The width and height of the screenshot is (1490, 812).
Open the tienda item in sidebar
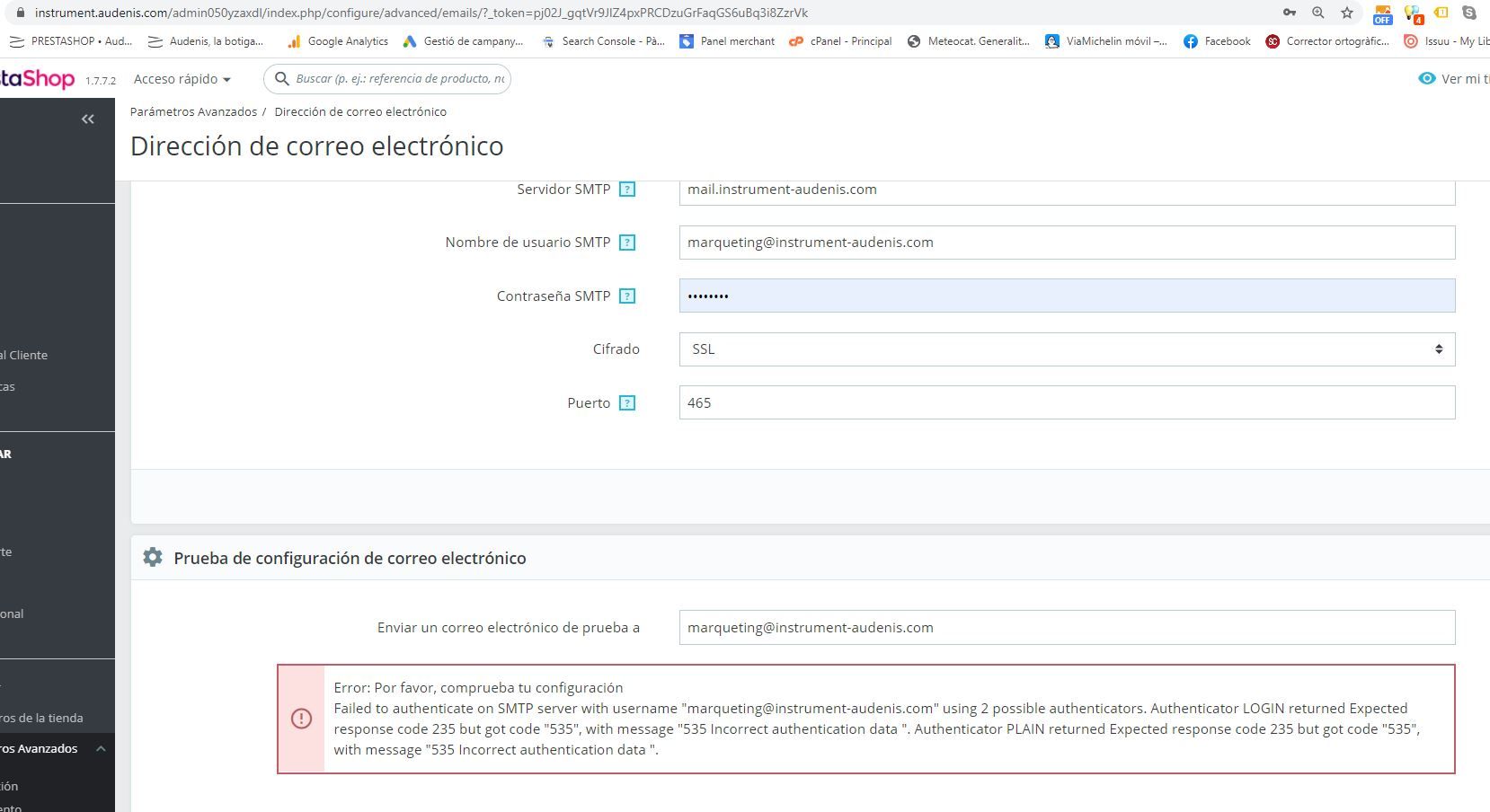(41, 718)
